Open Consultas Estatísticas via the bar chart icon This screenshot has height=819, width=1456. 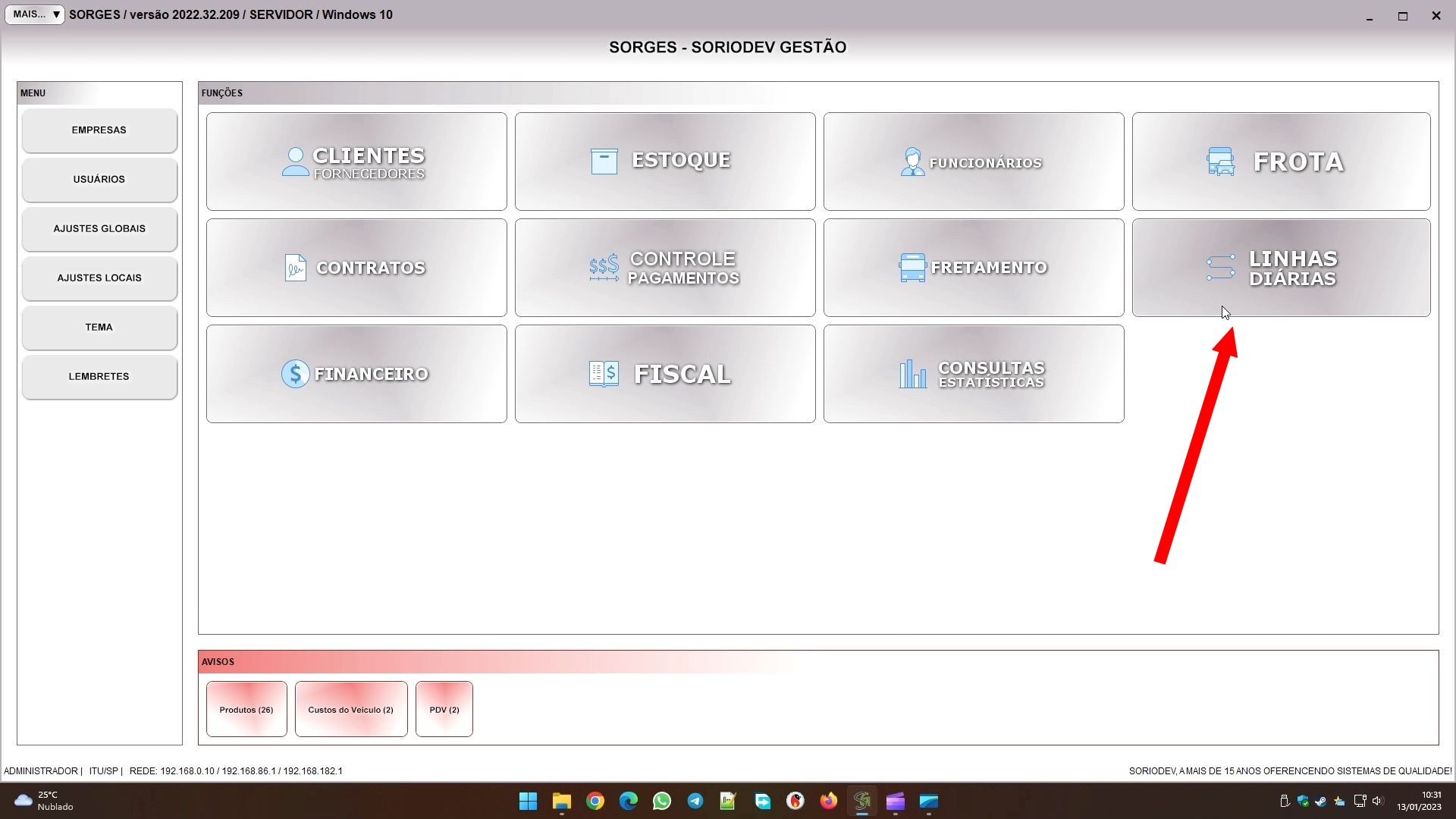coord(912,374)
